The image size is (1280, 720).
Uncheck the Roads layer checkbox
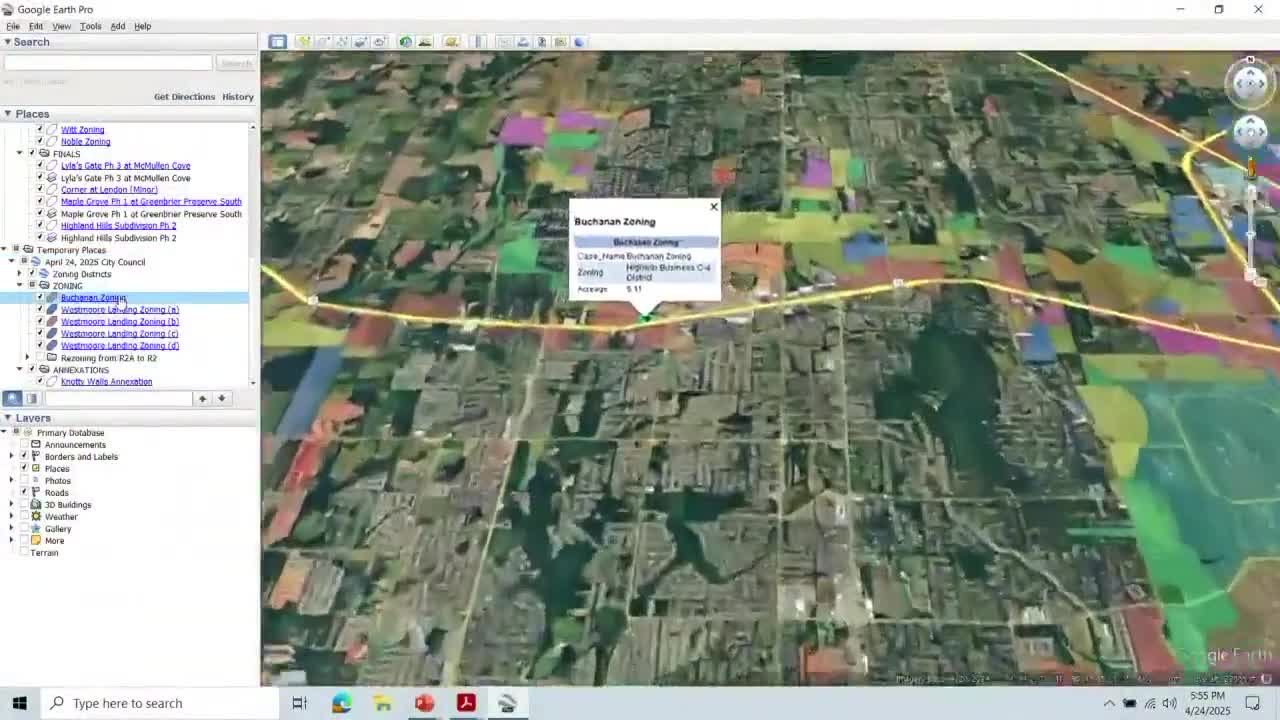[24, 493]
